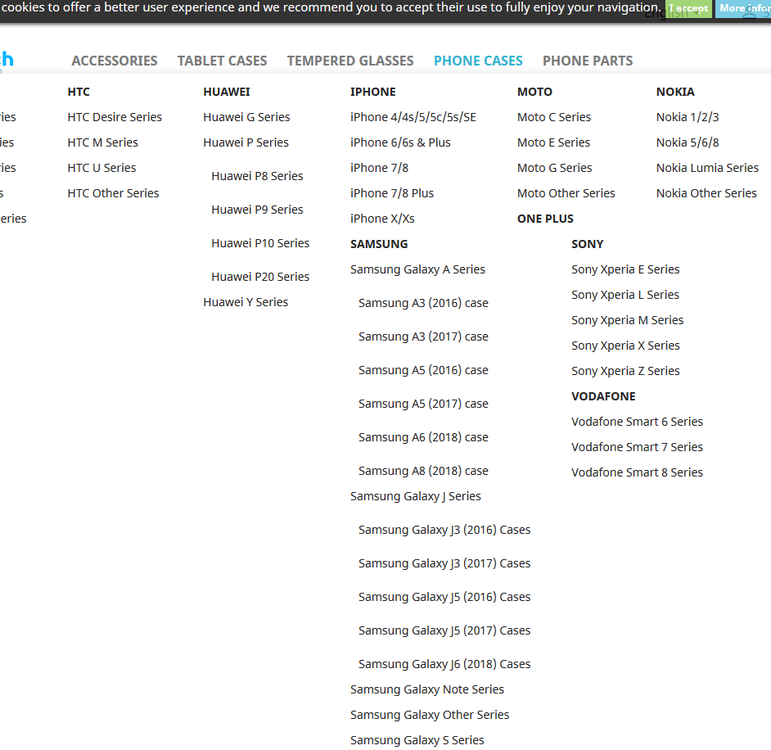Open Samsung Galaxy J Series

click(415, 496)
